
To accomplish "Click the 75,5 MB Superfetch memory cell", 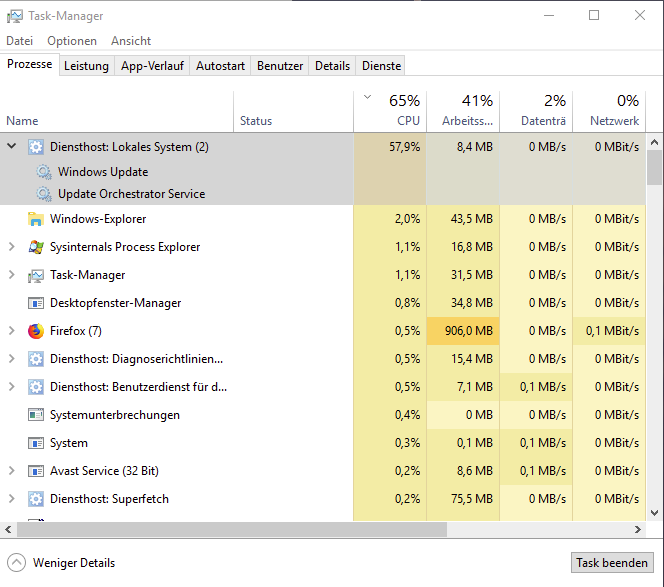I will [463, 498].
